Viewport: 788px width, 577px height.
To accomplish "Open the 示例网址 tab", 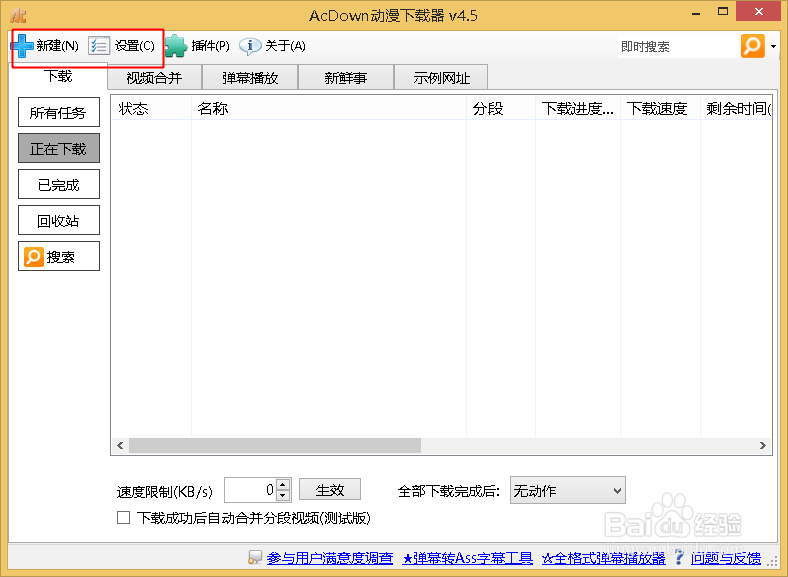I will click(x=441, y=77).
